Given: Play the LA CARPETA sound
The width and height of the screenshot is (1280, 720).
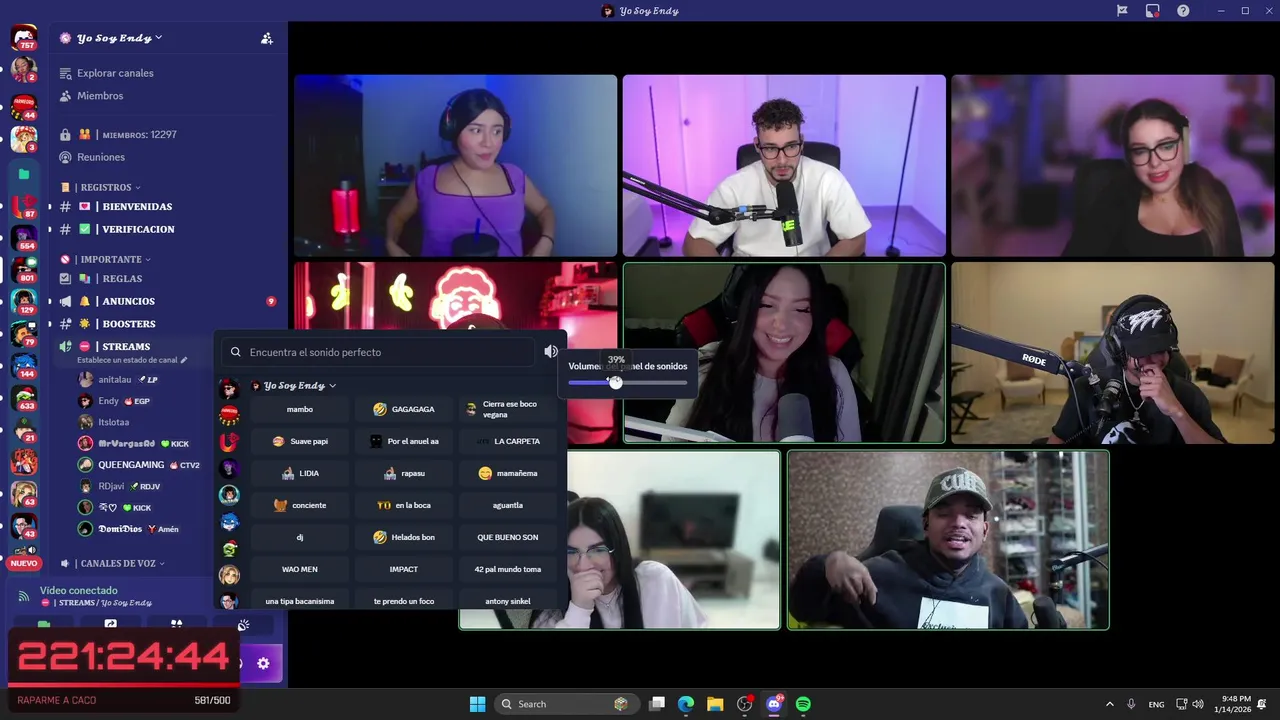Looking at the screenshot, I should 508,441.
